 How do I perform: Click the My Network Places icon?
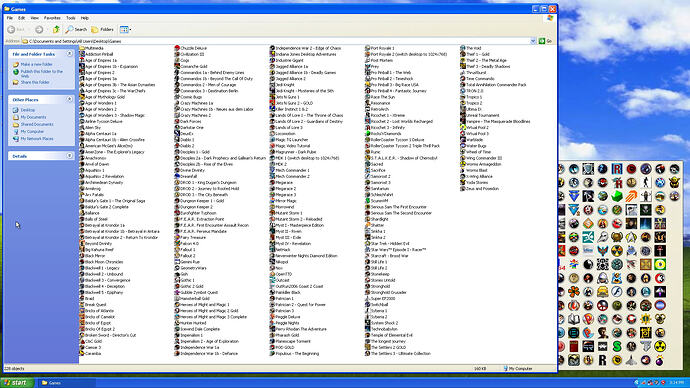16,139
